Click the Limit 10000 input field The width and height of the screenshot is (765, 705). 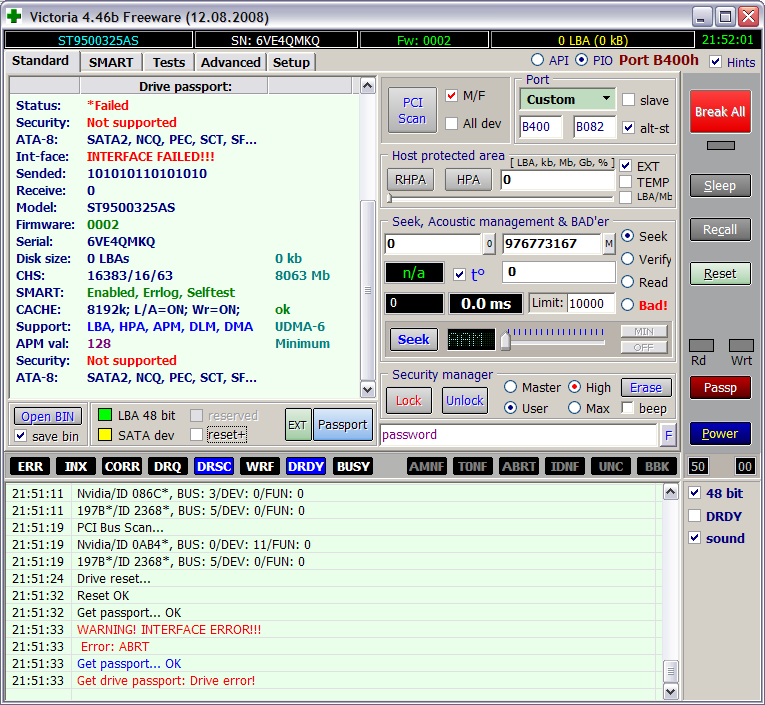[x=591, y=303]
